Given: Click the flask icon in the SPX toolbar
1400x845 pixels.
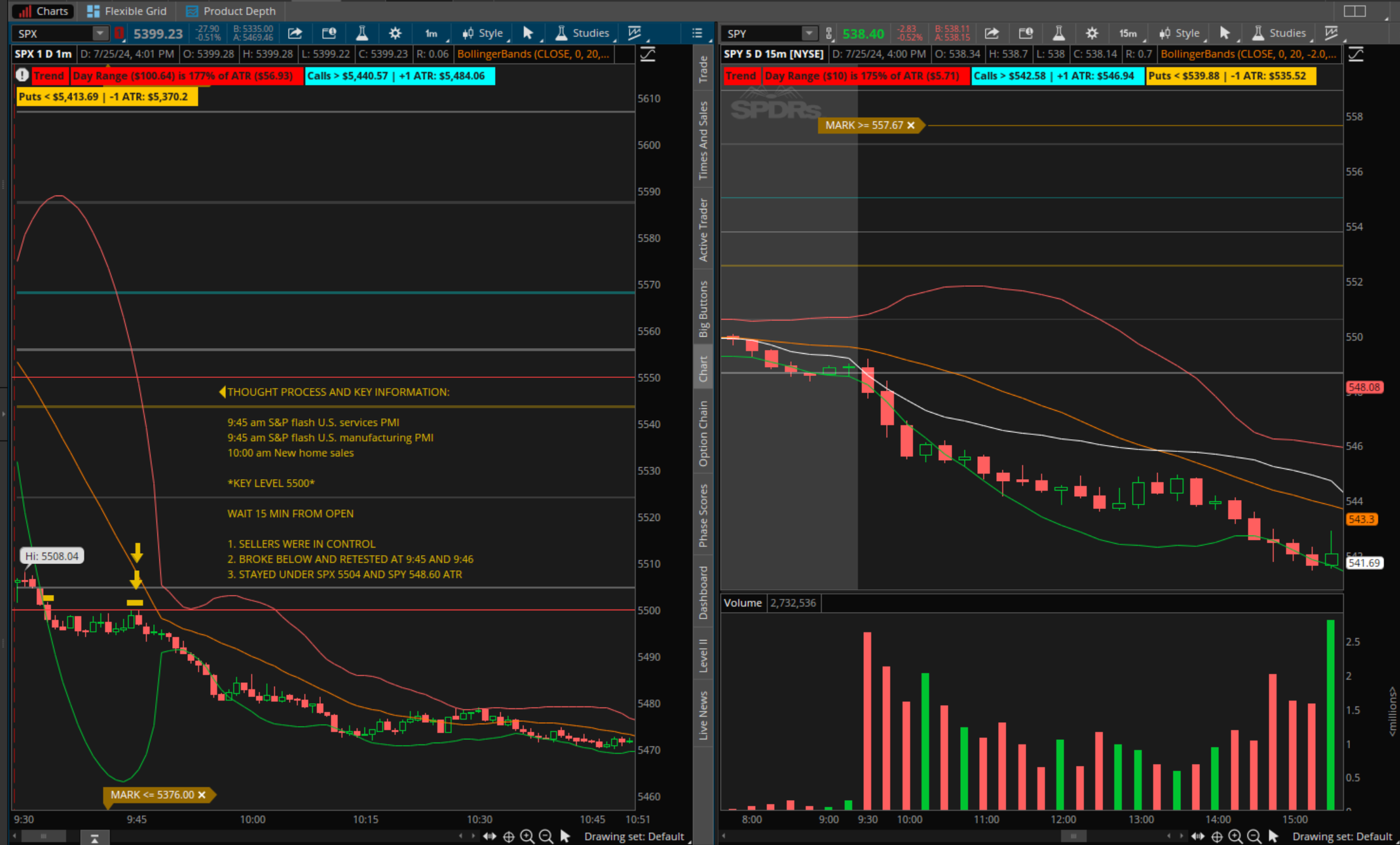Looking at the screenshot, I should coord(362,33).
